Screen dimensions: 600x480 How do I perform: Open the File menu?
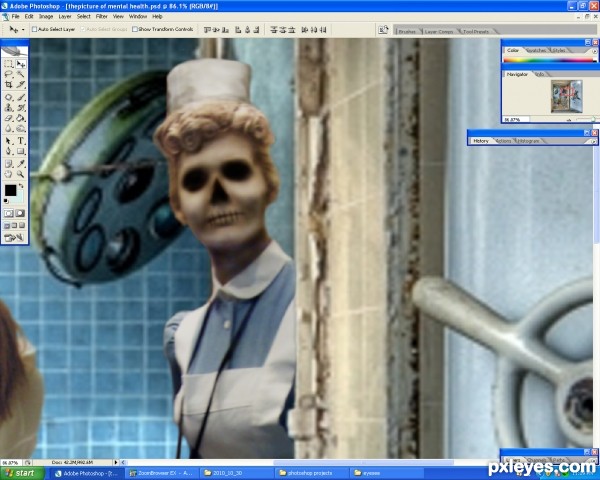point(16,16)
